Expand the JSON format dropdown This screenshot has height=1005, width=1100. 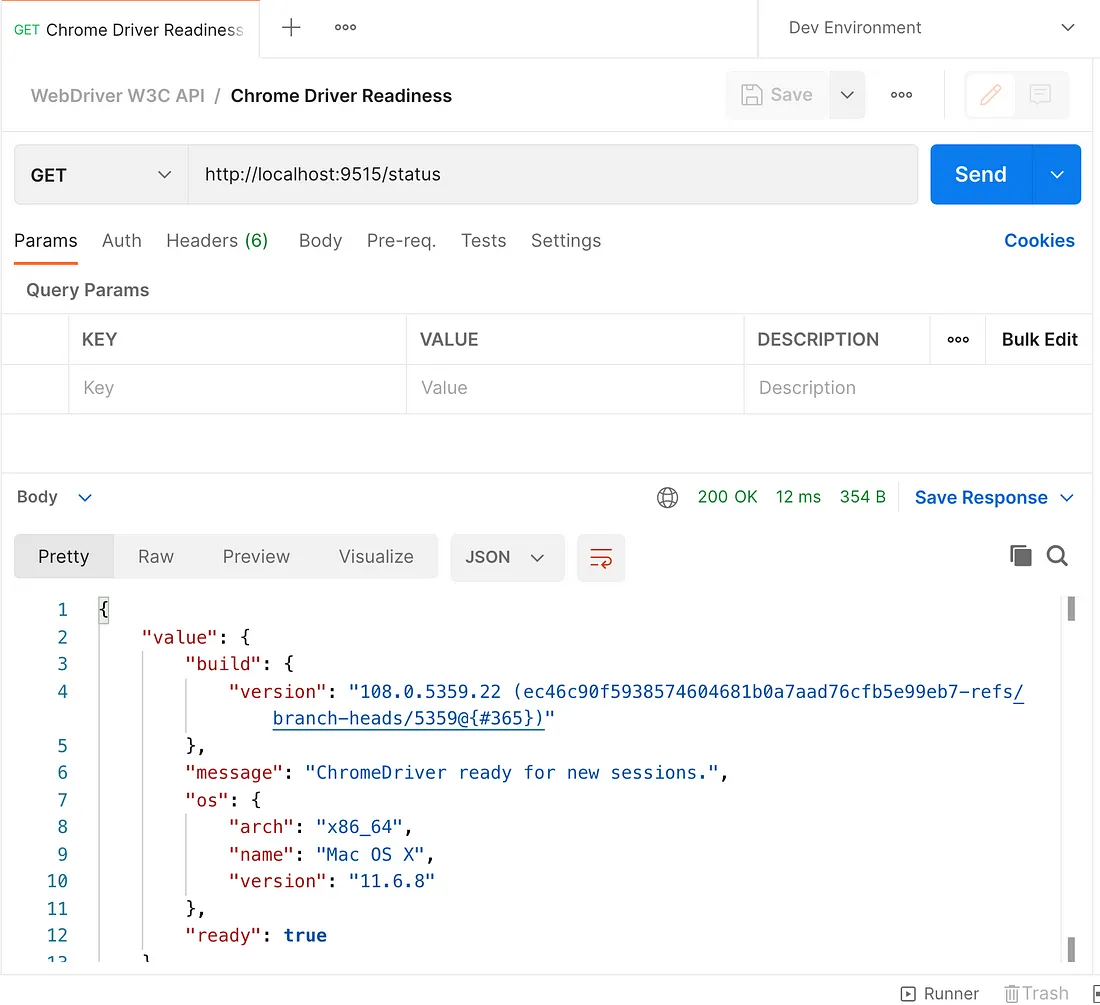507,558
